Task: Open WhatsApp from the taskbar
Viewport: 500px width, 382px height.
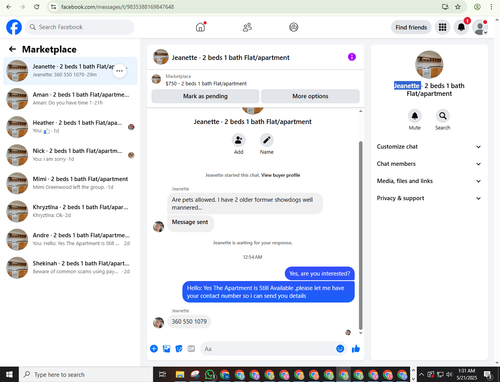Action: 210,375
